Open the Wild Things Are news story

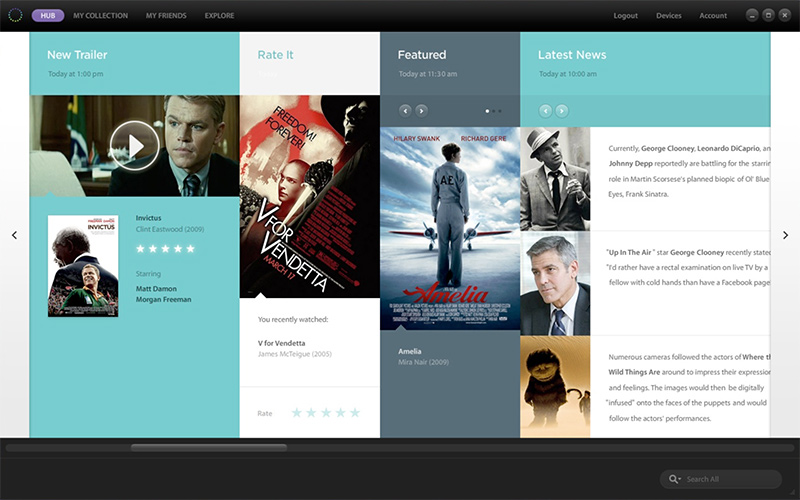pyautogui.click(x=689, y=388)
